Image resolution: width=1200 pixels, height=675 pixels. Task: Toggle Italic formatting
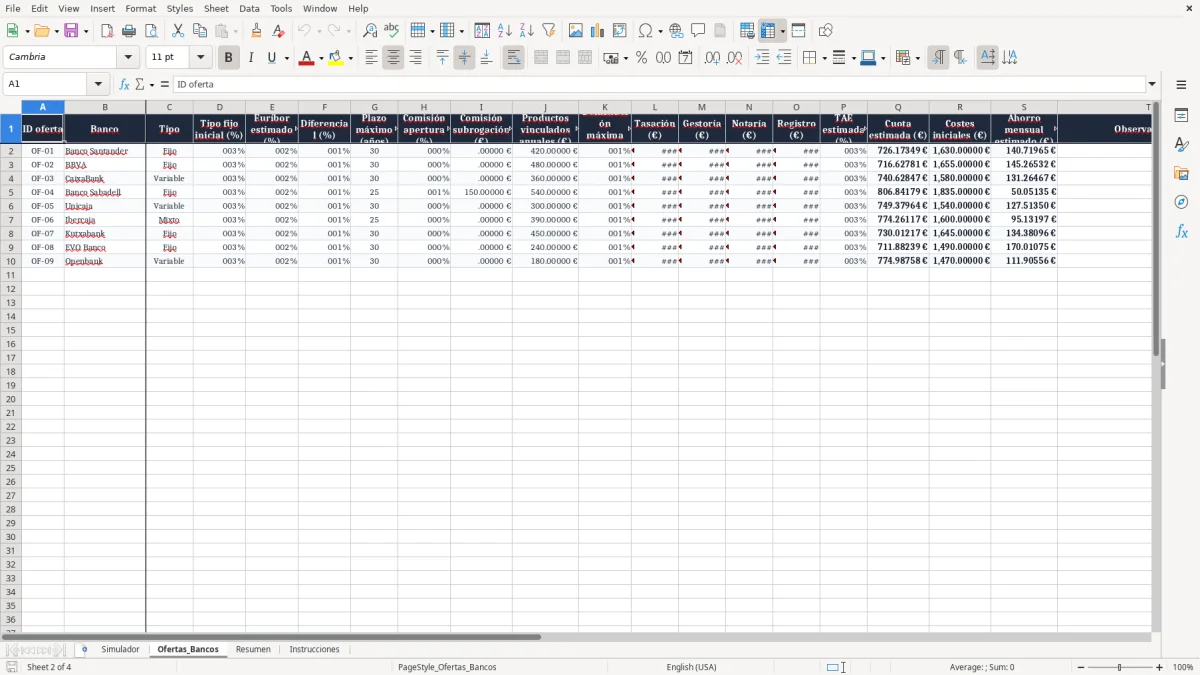tap(250, 58)
